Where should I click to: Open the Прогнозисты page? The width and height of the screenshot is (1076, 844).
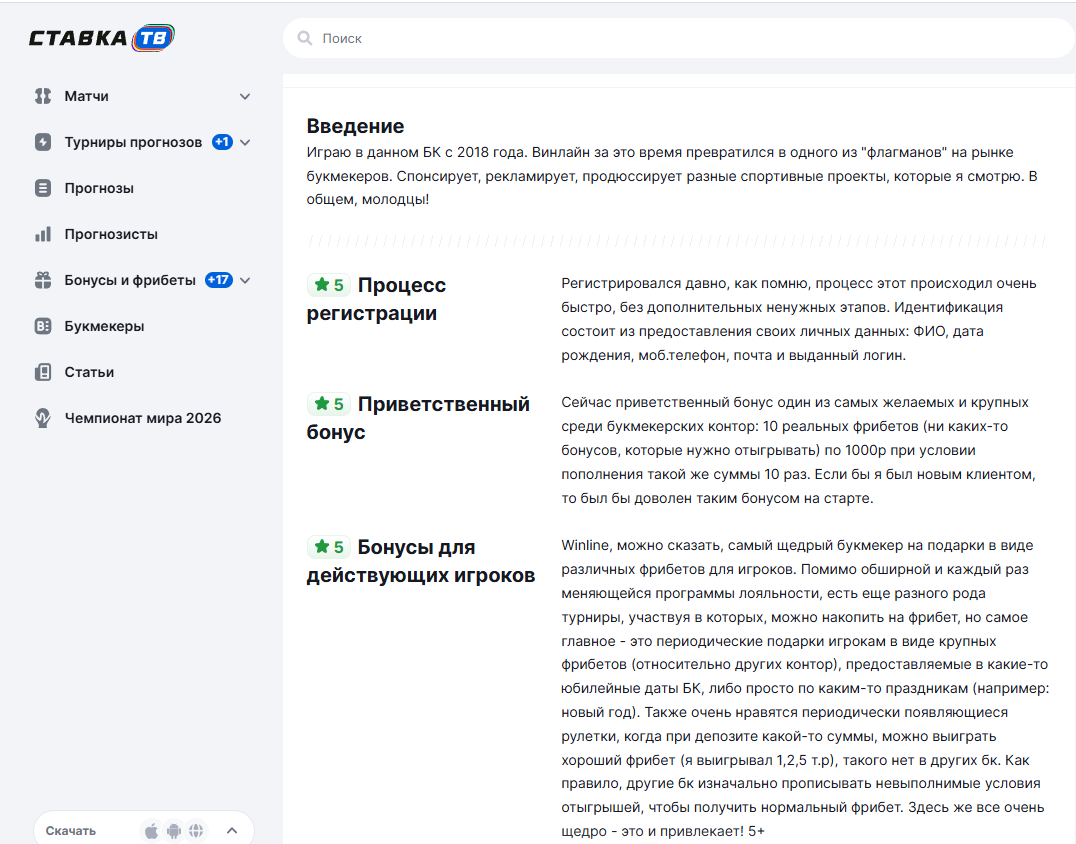[111, 234]
